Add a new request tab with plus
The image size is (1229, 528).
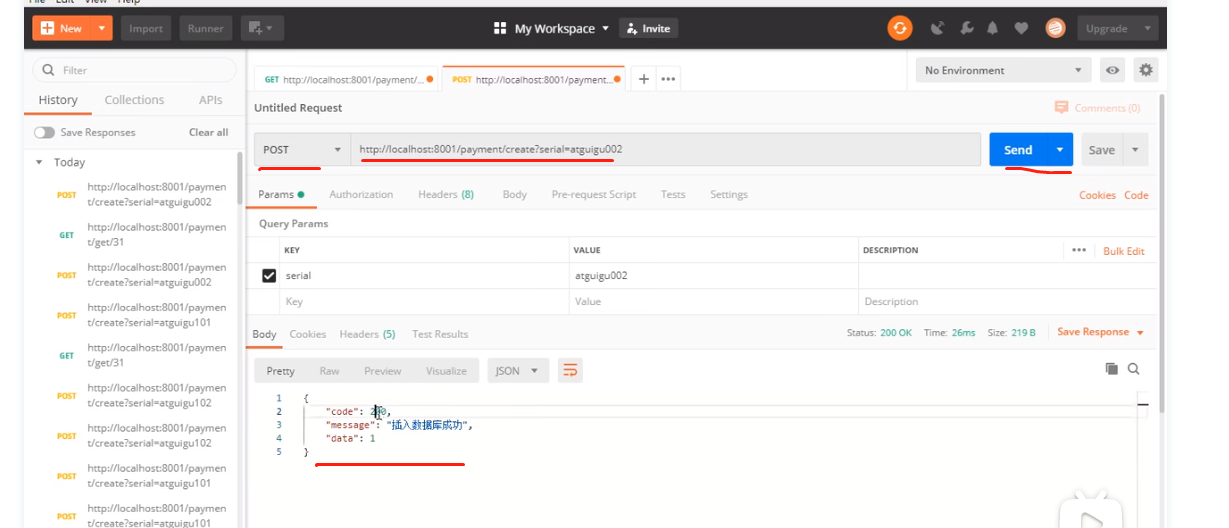tap(644, 79)
